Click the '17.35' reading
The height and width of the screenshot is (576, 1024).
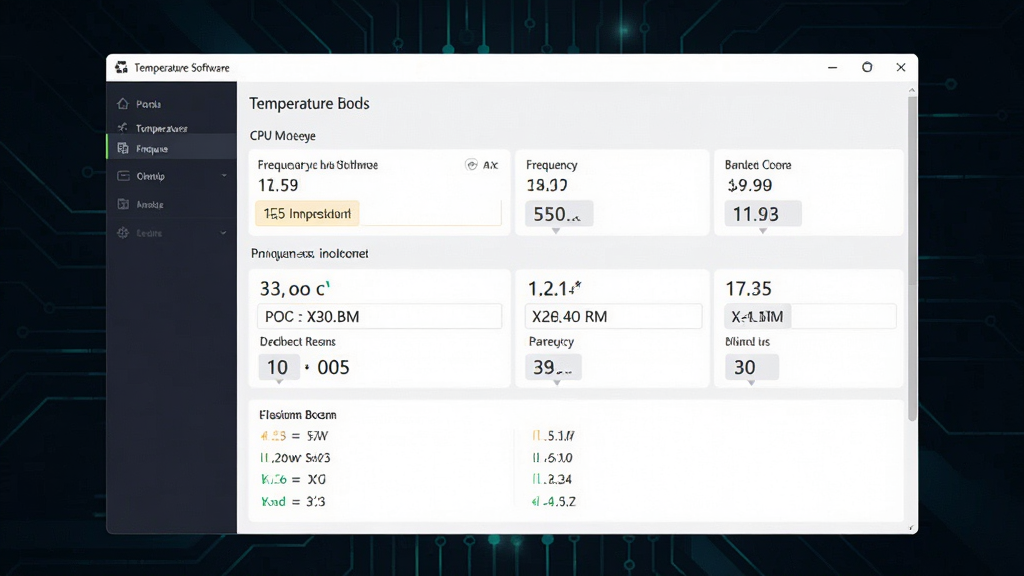(748, 289)
